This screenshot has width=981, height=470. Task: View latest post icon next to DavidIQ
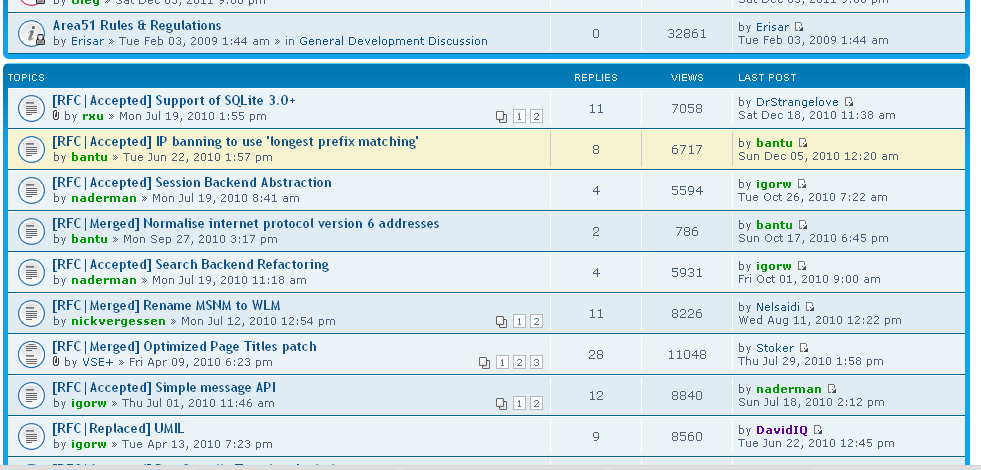pyautogui.click(x=818, y=430)
